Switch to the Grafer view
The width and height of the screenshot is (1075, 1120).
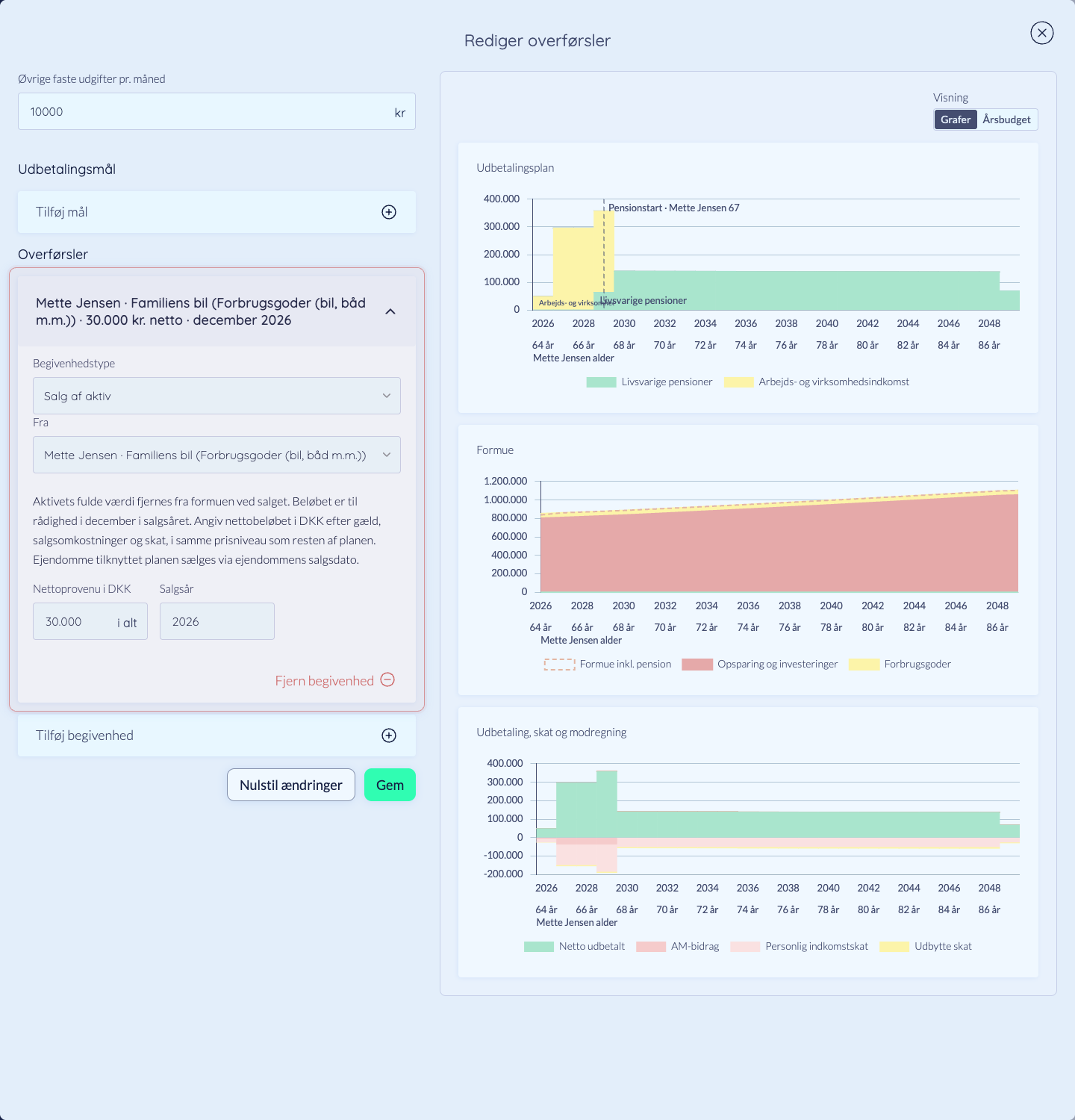click(x=956, y=119)
